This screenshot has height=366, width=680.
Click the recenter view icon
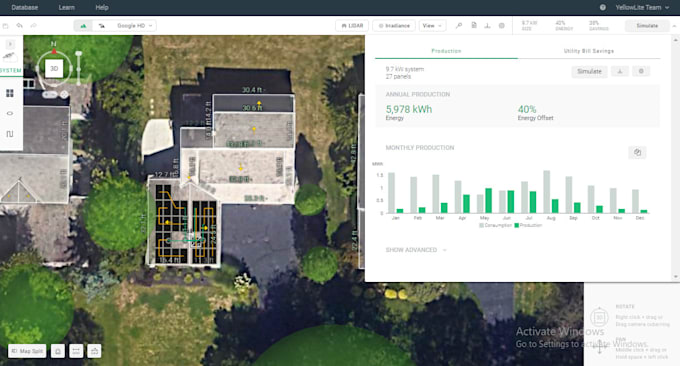tap(64, 94)
